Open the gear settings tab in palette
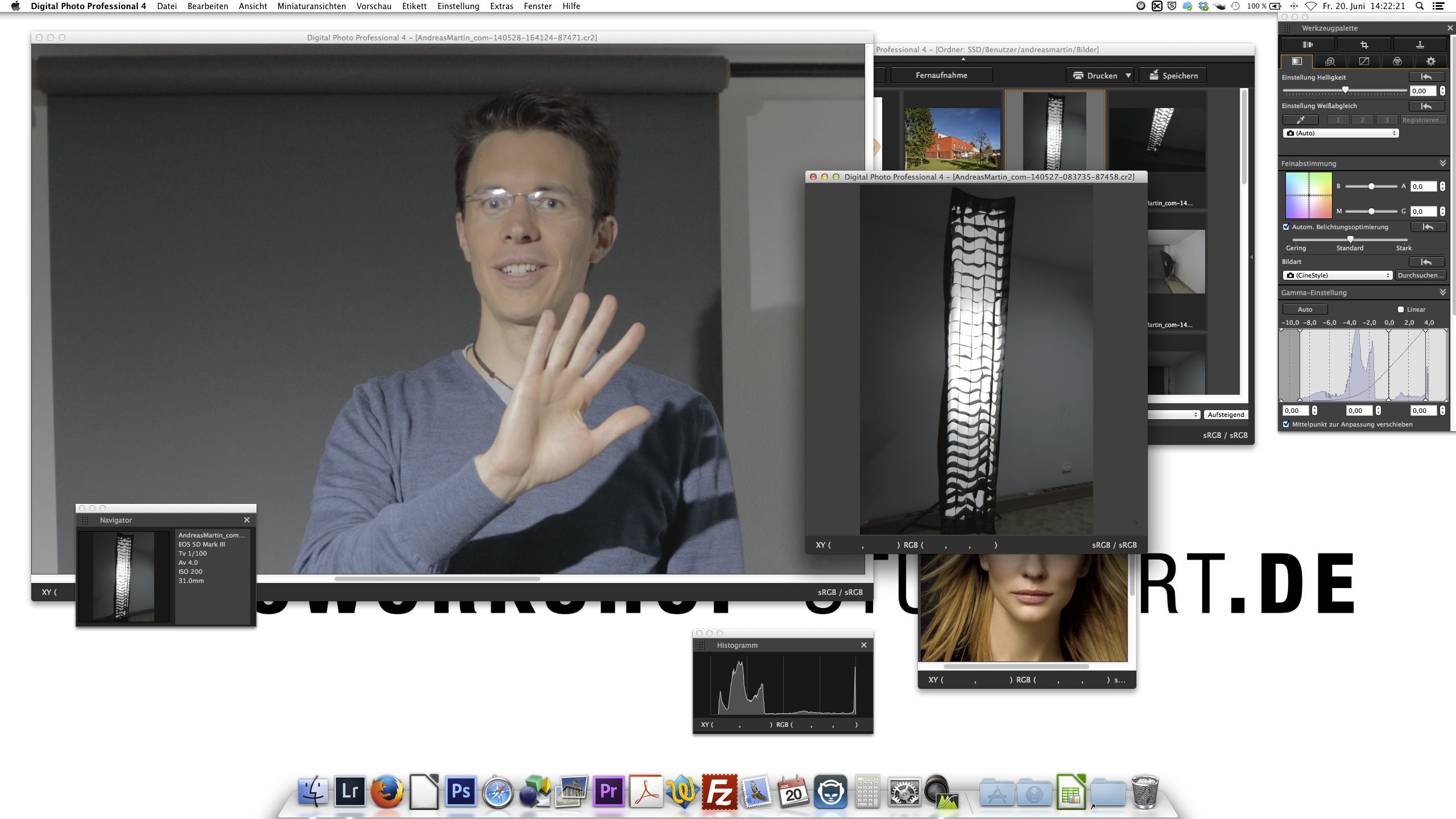The height and width of the screenshot is (819, 1456). (x=1430, y=61)
